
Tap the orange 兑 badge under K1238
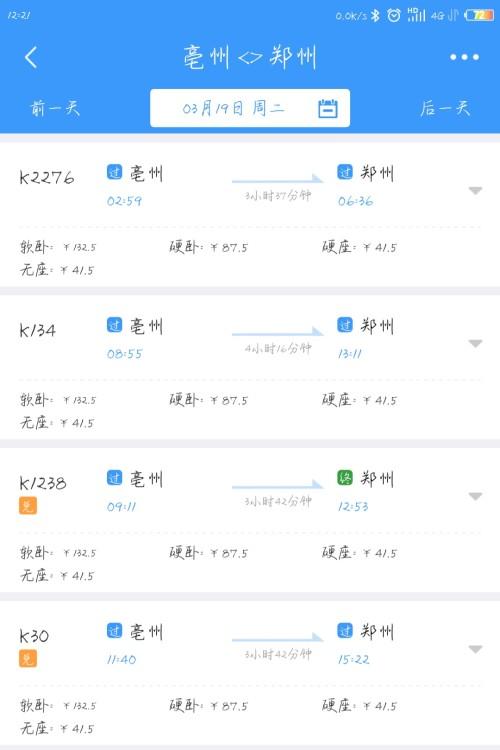tap(28, 506)
